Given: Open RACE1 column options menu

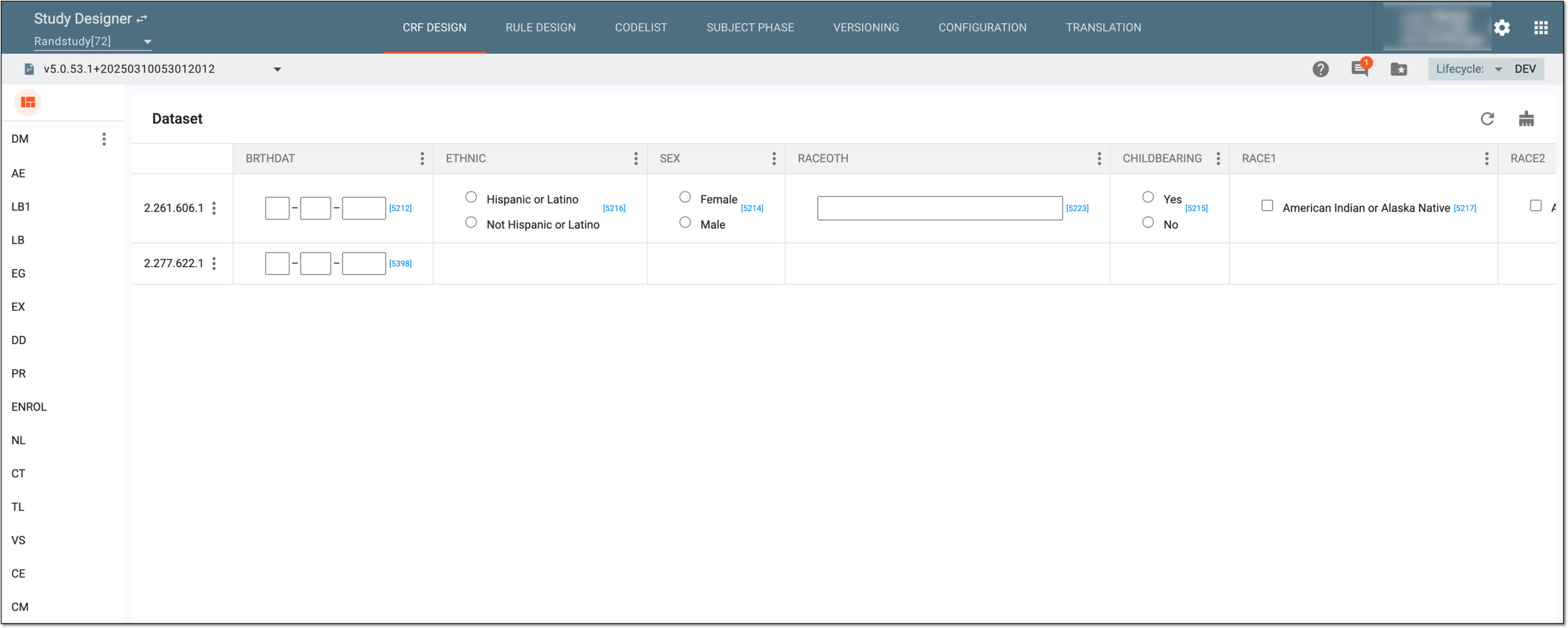Looking at the screenshot, I should point(1486,159).
